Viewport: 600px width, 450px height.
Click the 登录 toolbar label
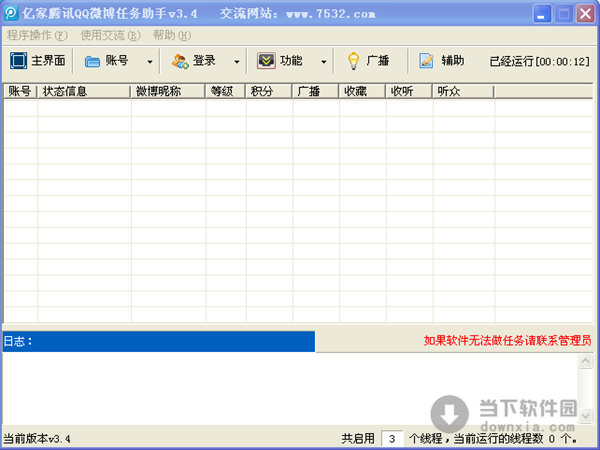coord(204,60)
